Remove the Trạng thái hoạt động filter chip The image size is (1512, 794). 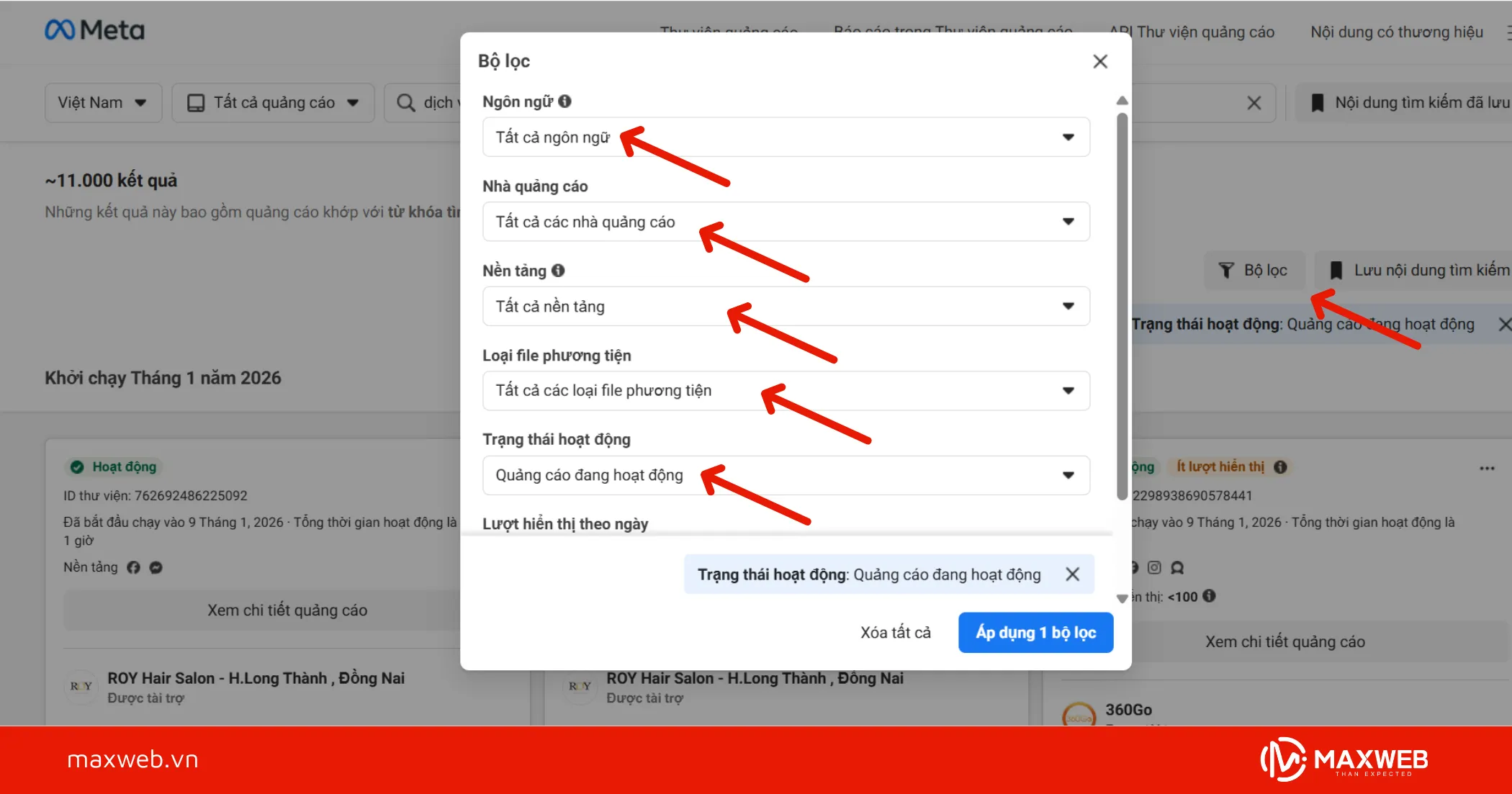coord(1072,574)
